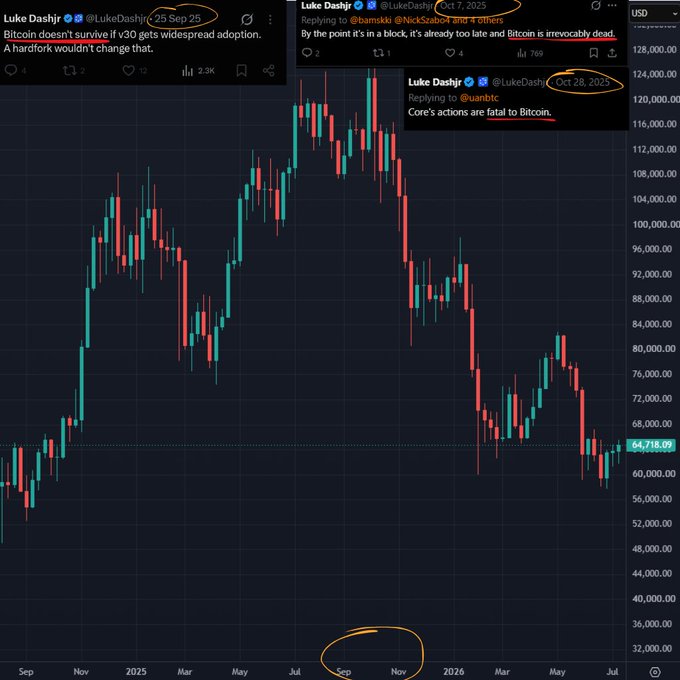Bookmark the Oct 7, 2025 tweet

594,53
